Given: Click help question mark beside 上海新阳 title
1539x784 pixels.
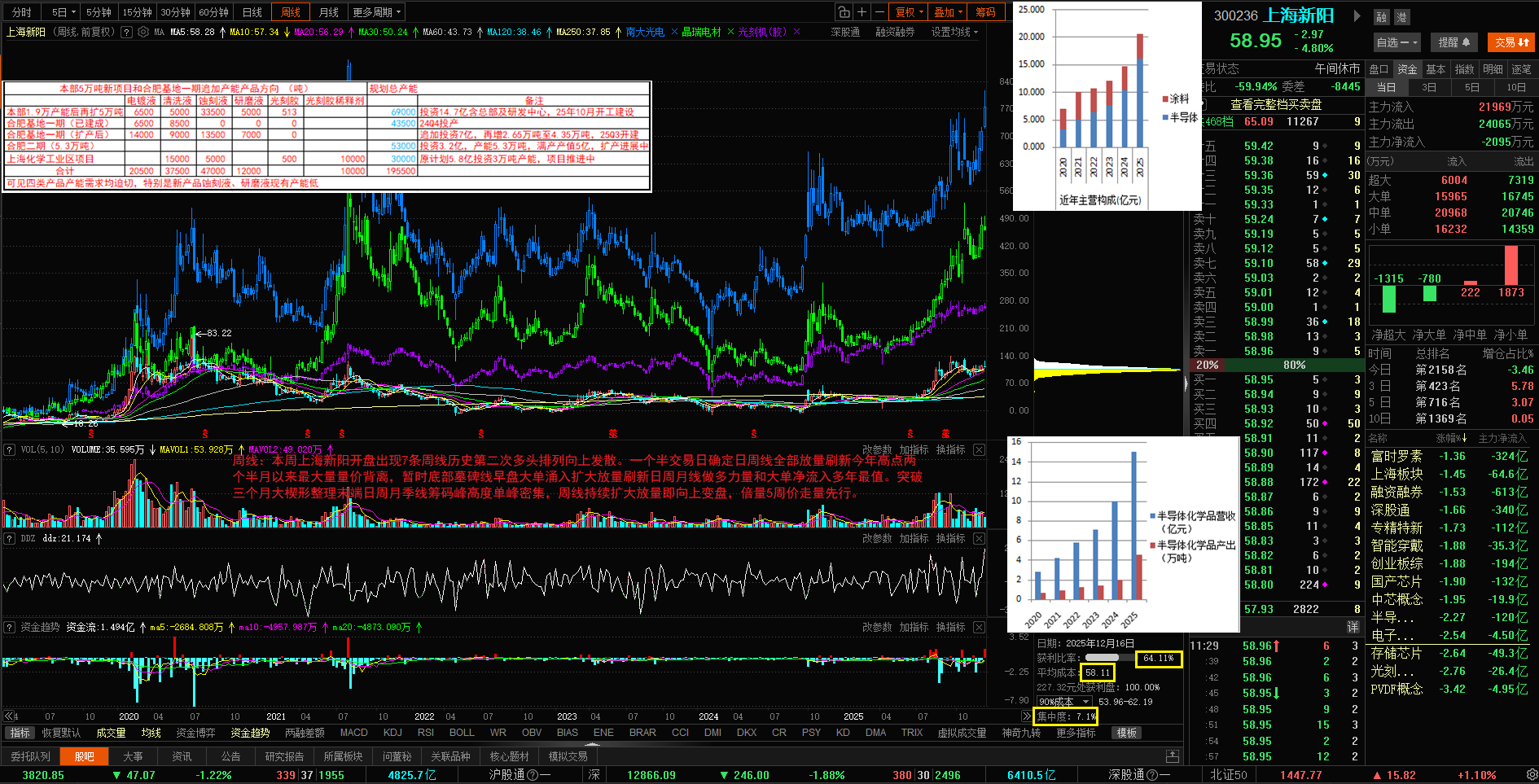Looking at the screenshot, I should point(126,32).
